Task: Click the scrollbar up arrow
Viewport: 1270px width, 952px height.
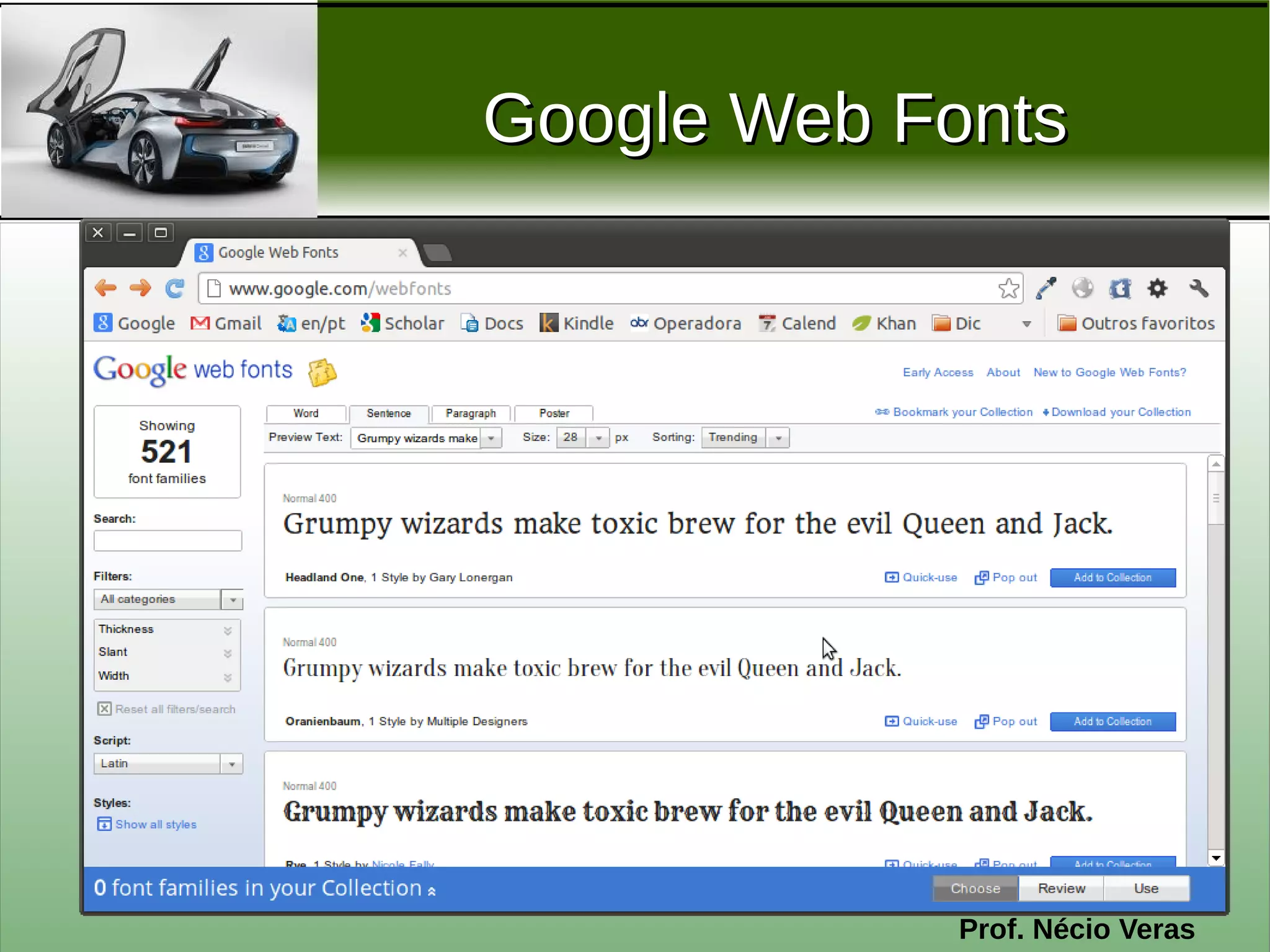Action: (1215, 464)
